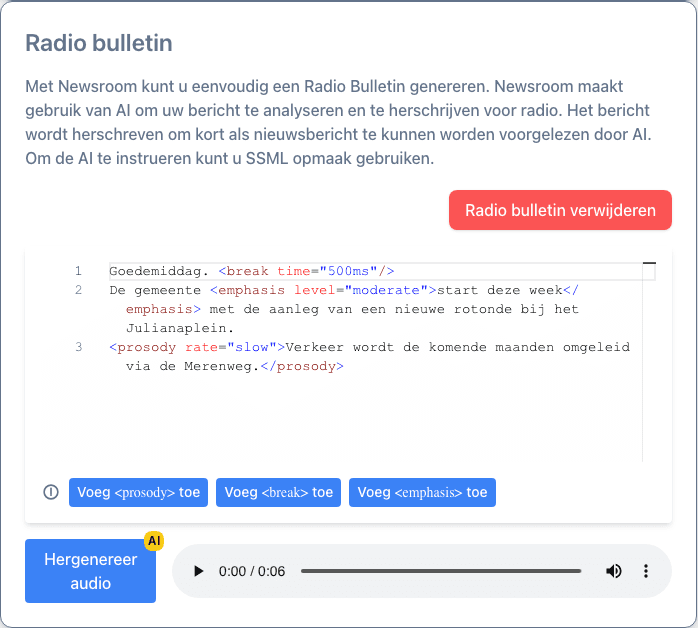The height and width of the screenshot is (628, 698).
Task: Mute the audio player volume
Action: (613, 571)
